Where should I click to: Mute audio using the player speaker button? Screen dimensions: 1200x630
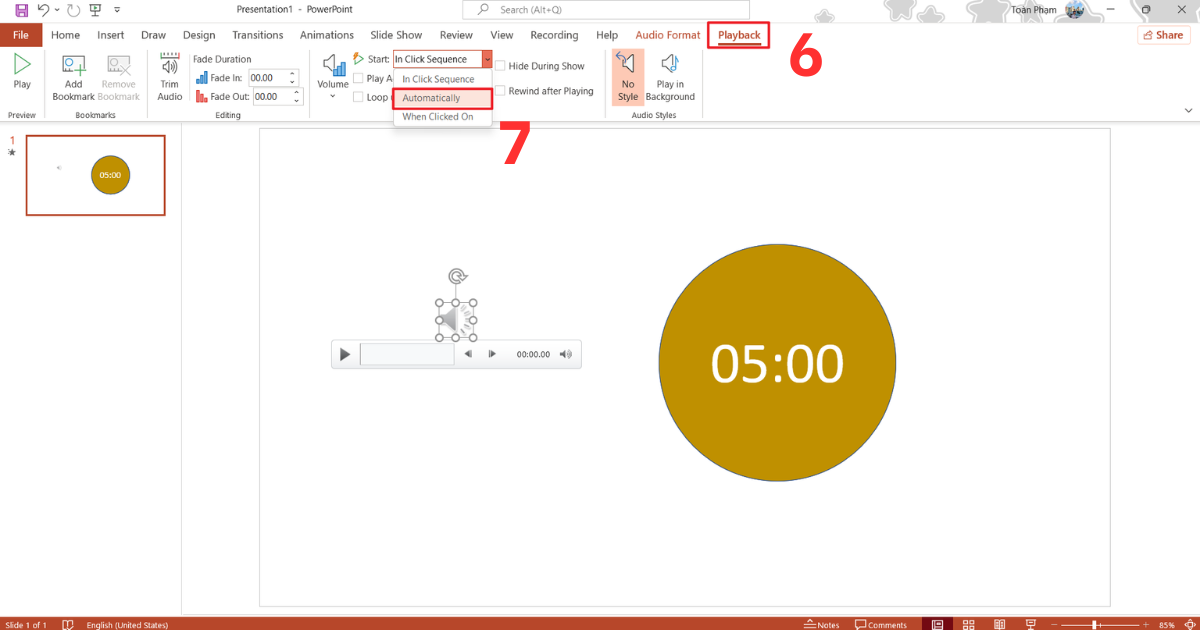click(566, 354)
